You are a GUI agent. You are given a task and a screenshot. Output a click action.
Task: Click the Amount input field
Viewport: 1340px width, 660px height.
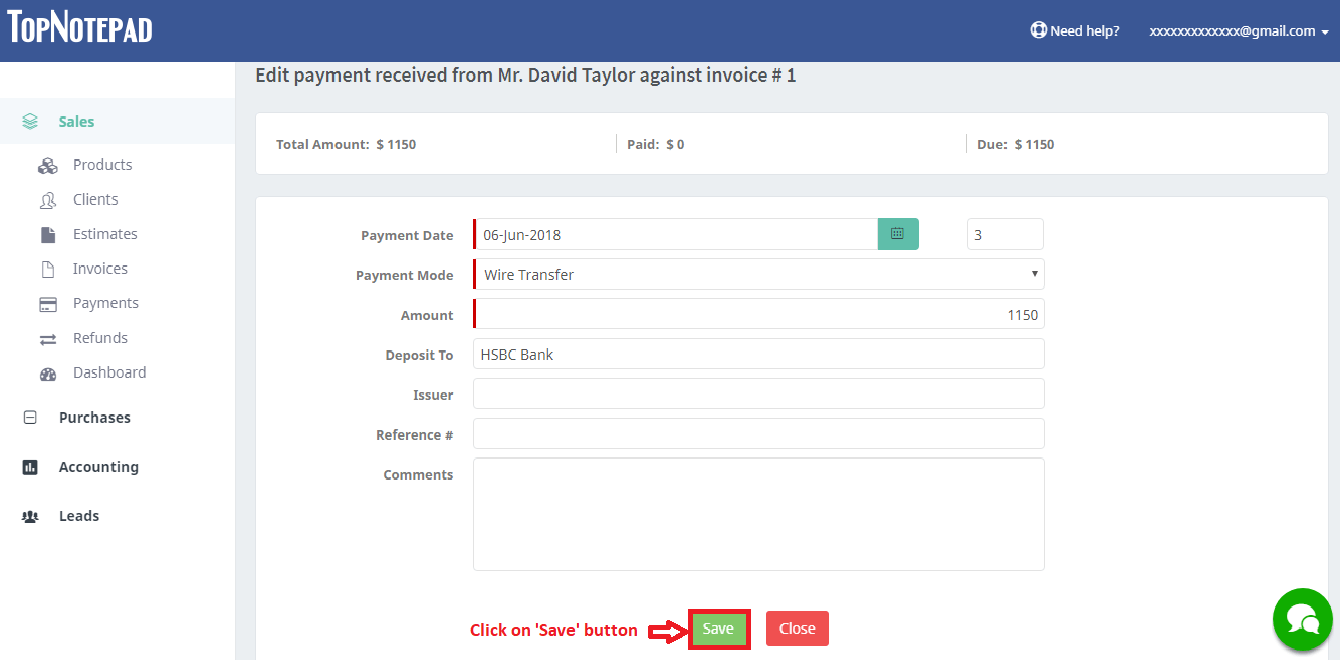pos(759,314)
